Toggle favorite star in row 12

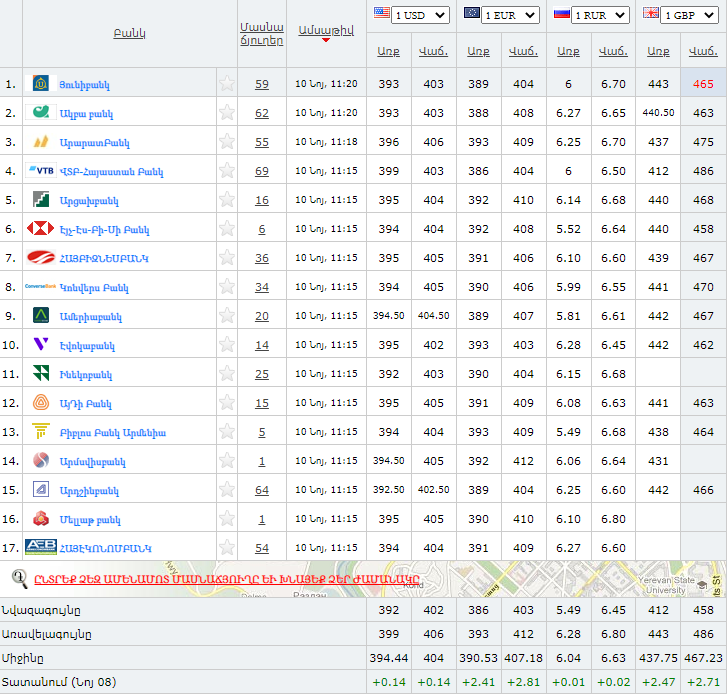pos(227,402)
